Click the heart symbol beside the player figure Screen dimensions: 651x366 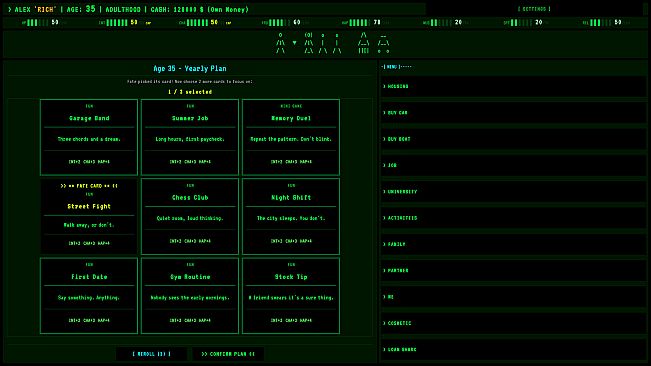pos(294,43)
